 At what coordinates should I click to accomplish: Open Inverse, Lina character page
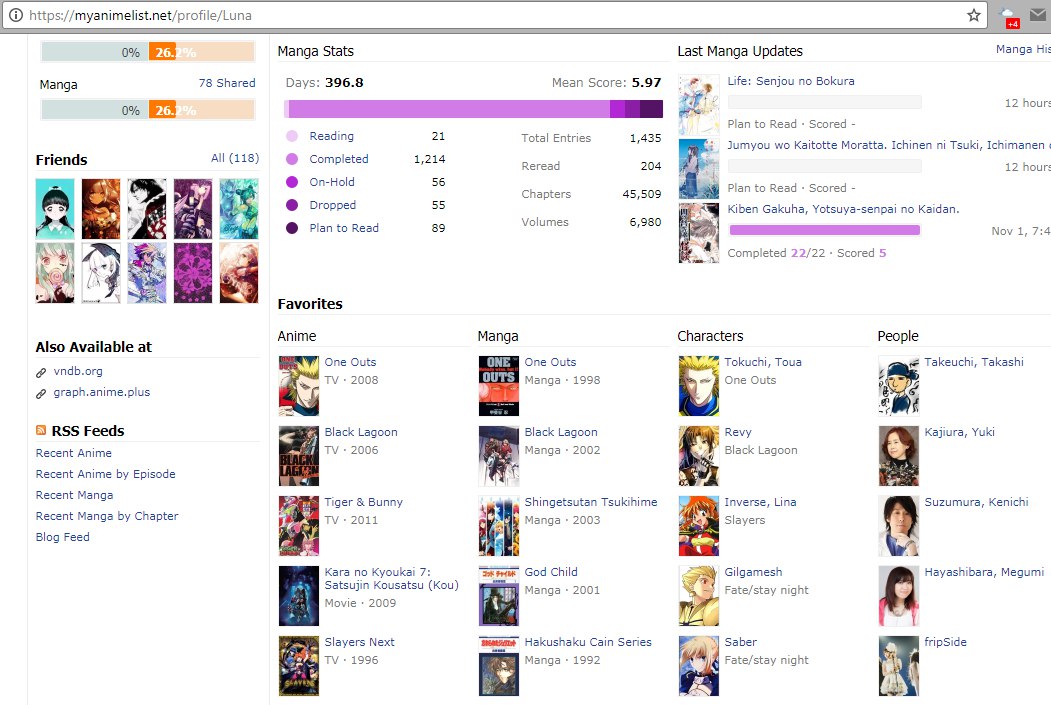760,502
